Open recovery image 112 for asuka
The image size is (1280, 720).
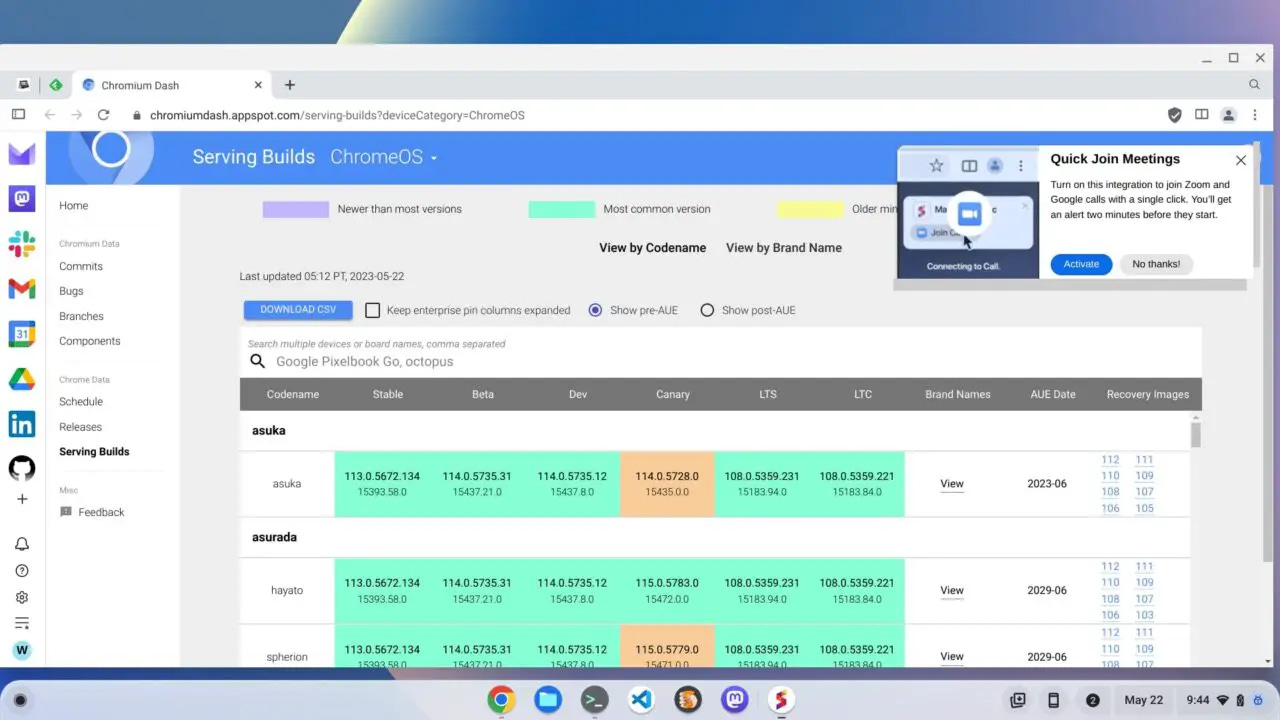point(1110,460)
